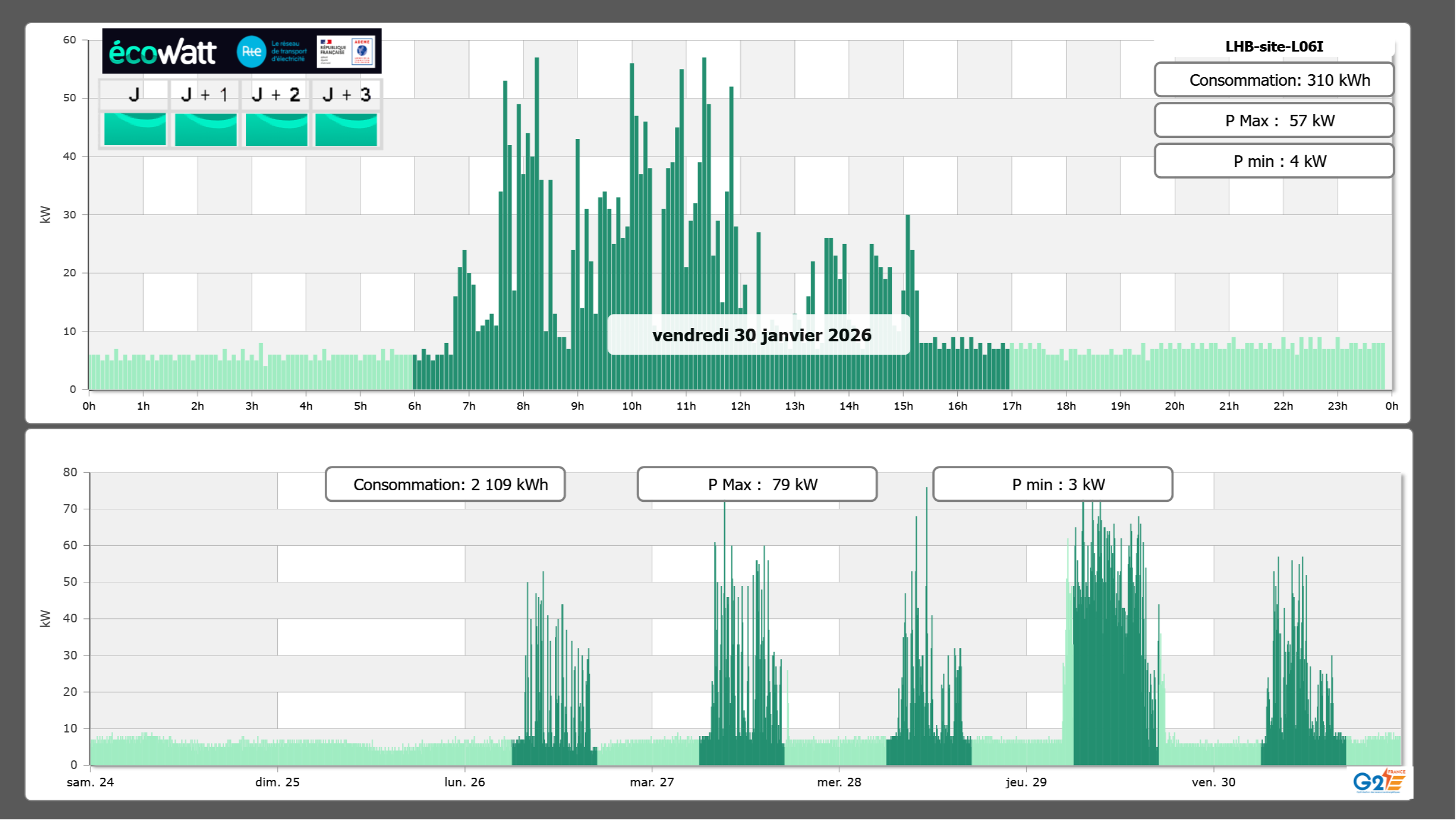Click the P Max : 57 kW box
The width and height of the screenshot is (1456, 820).
1274,121
